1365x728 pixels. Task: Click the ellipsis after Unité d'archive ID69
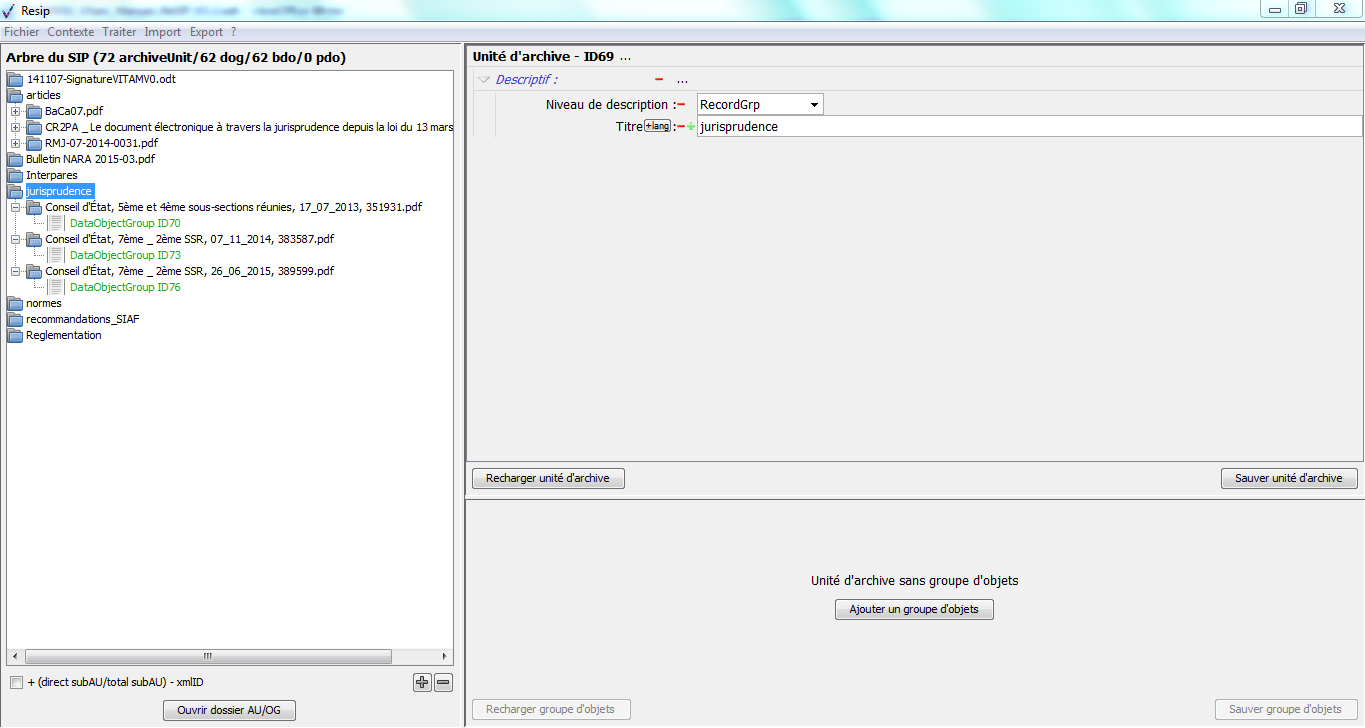[625, 57]
